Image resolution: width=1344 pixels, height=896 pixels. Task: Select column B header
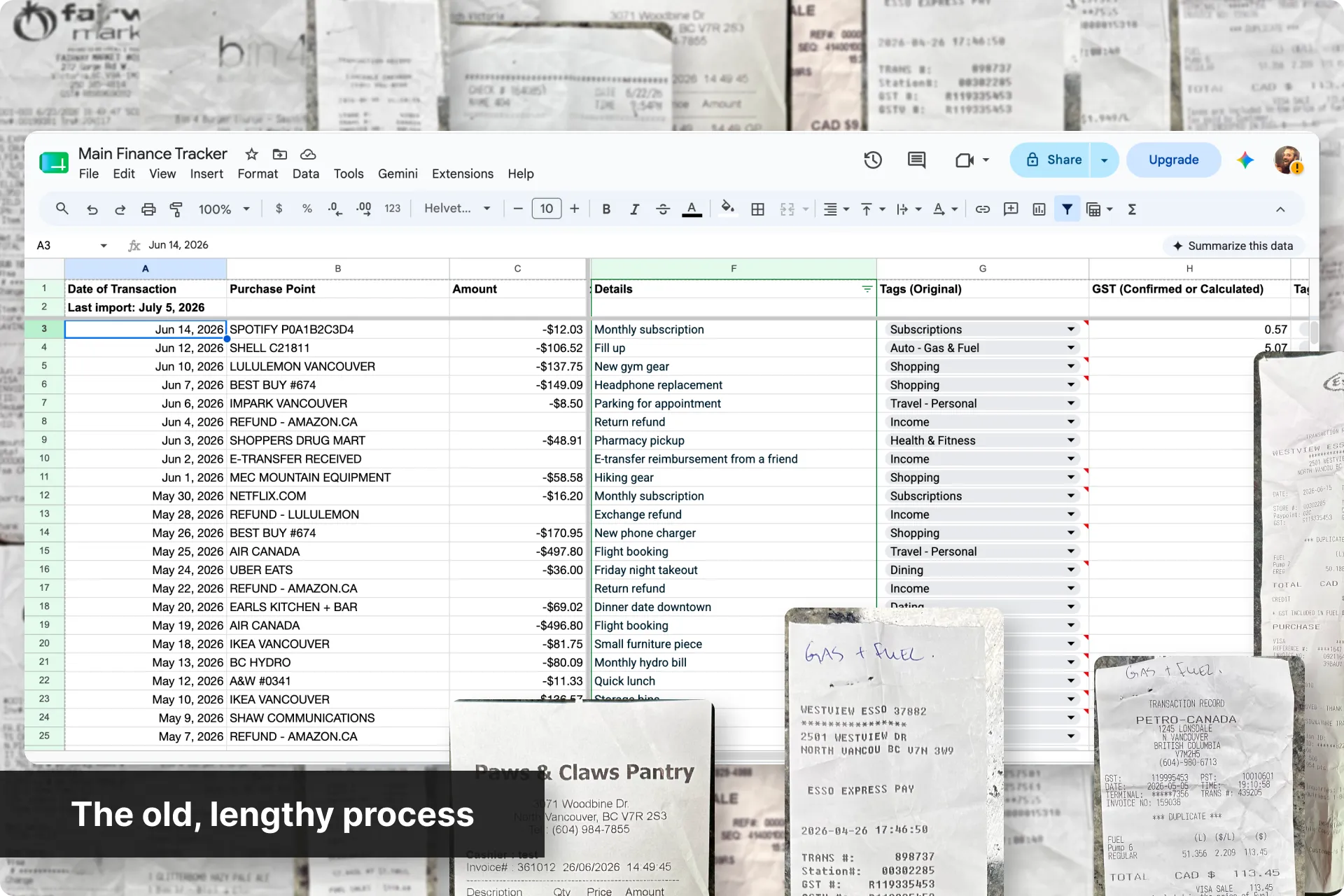tap(338, 269)
